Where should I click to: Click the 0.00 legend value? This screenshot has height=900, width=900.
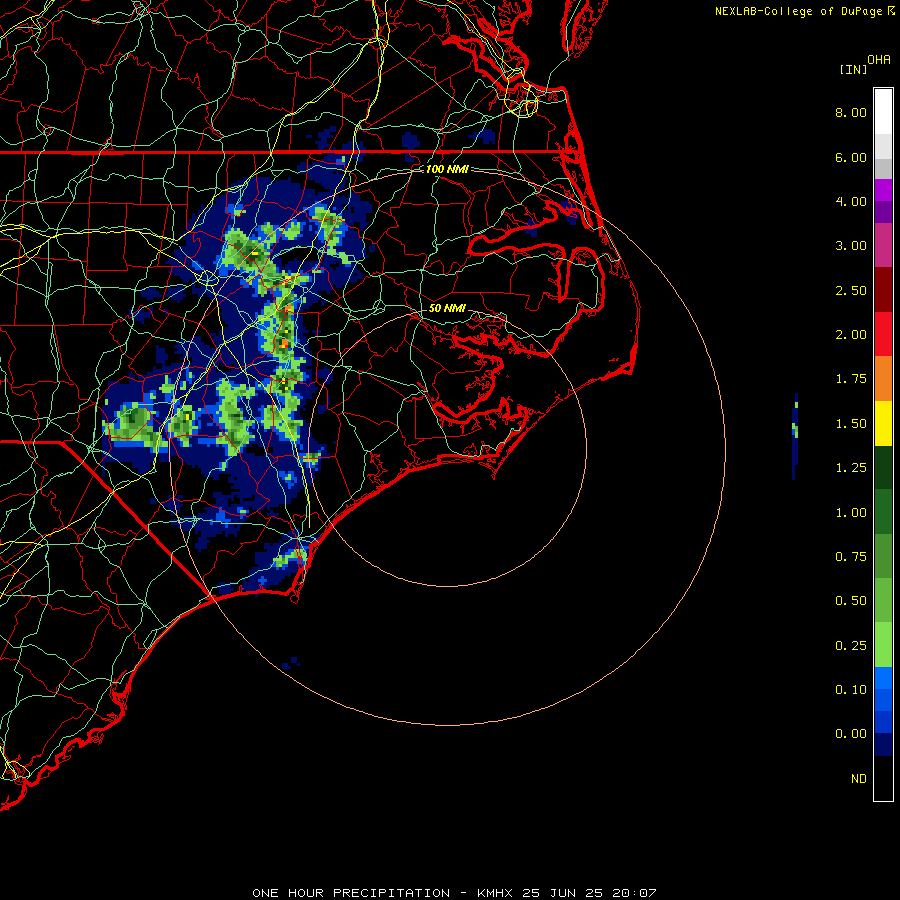(851, 734)
